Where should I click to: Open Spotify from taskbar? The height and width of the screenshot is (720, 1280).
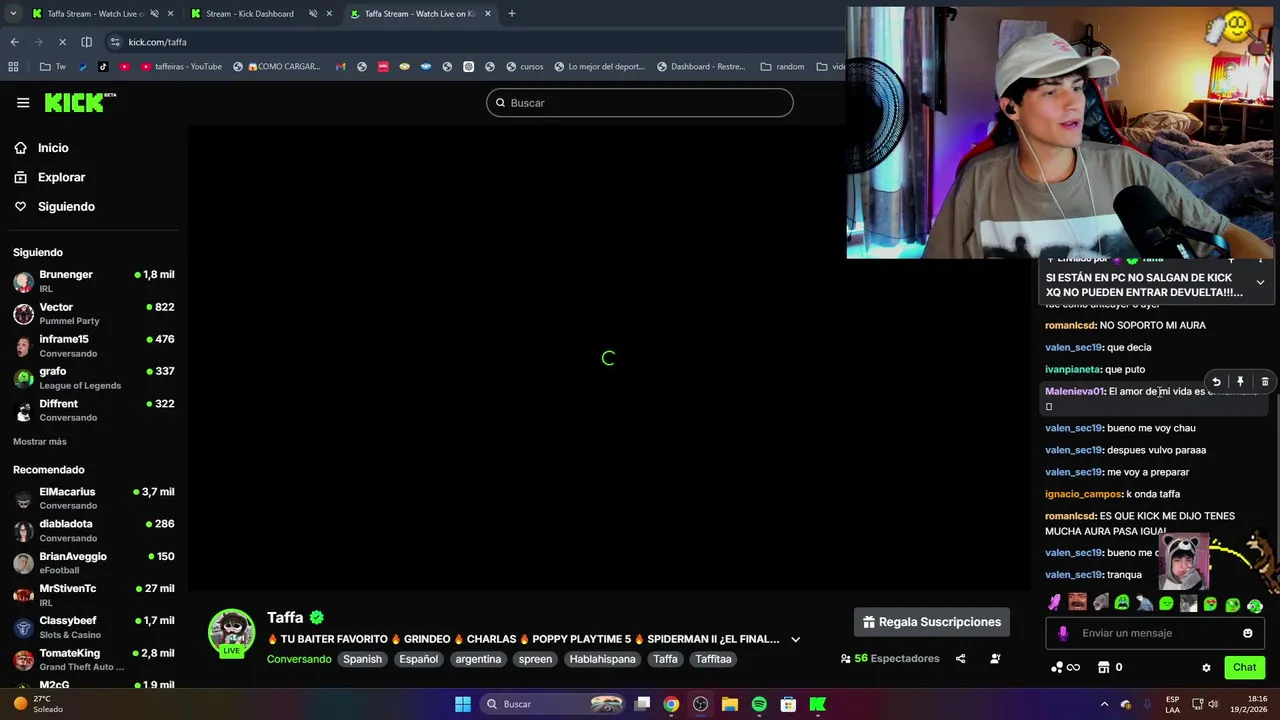pos(759,704)
